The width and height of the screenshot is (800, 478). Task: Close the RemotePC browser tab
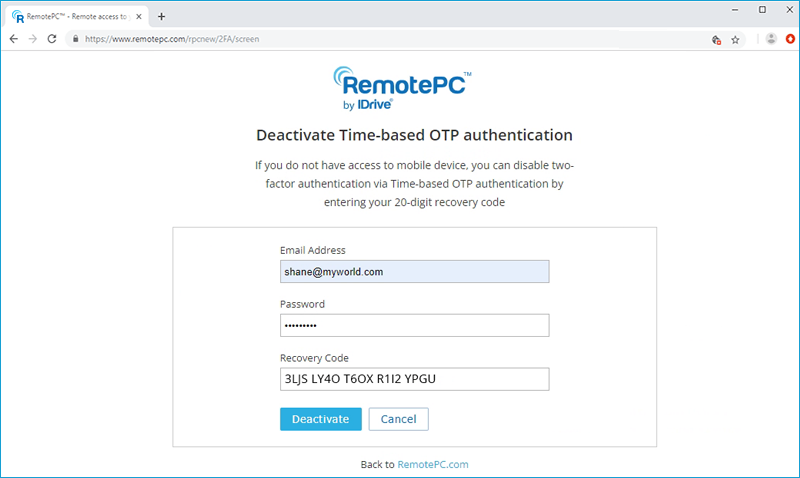tap(137, 16)
